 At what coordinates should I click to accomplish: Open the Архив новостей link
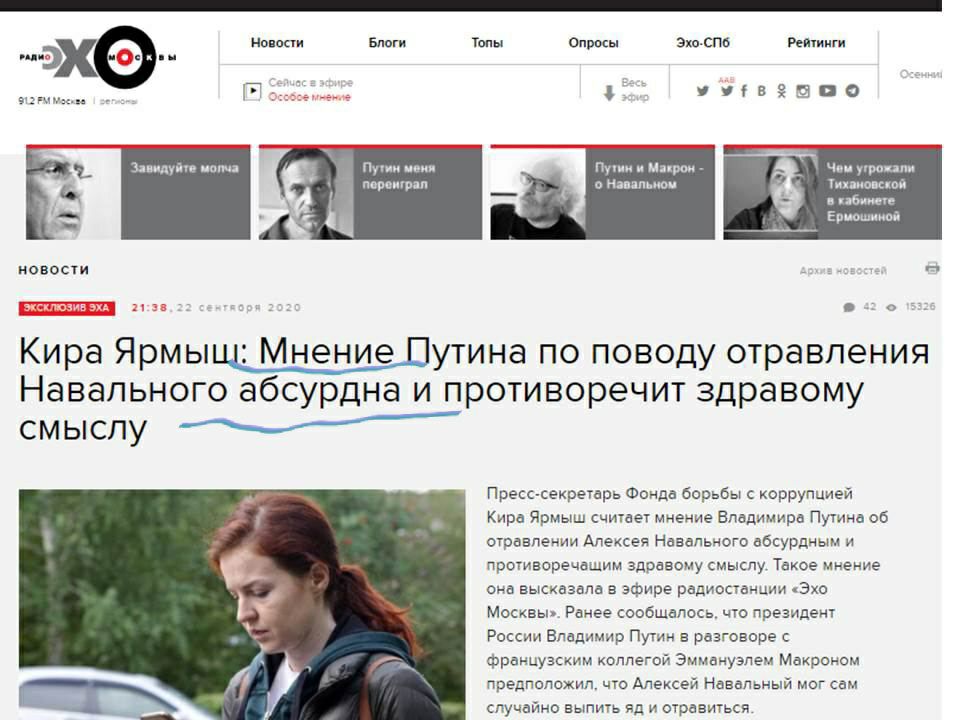pyautogui.click(x=842, y=271)
